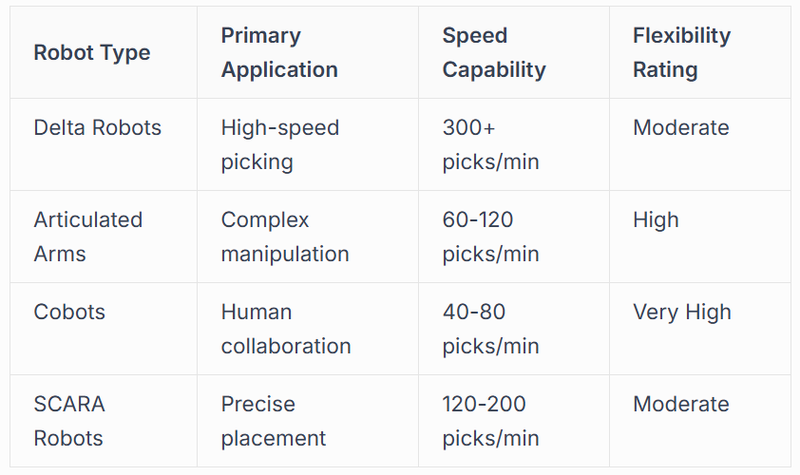Click the Speed Capability column header
Image resolution: width=800 pixels, height=475 pixels.
click(x=494, y=53)
